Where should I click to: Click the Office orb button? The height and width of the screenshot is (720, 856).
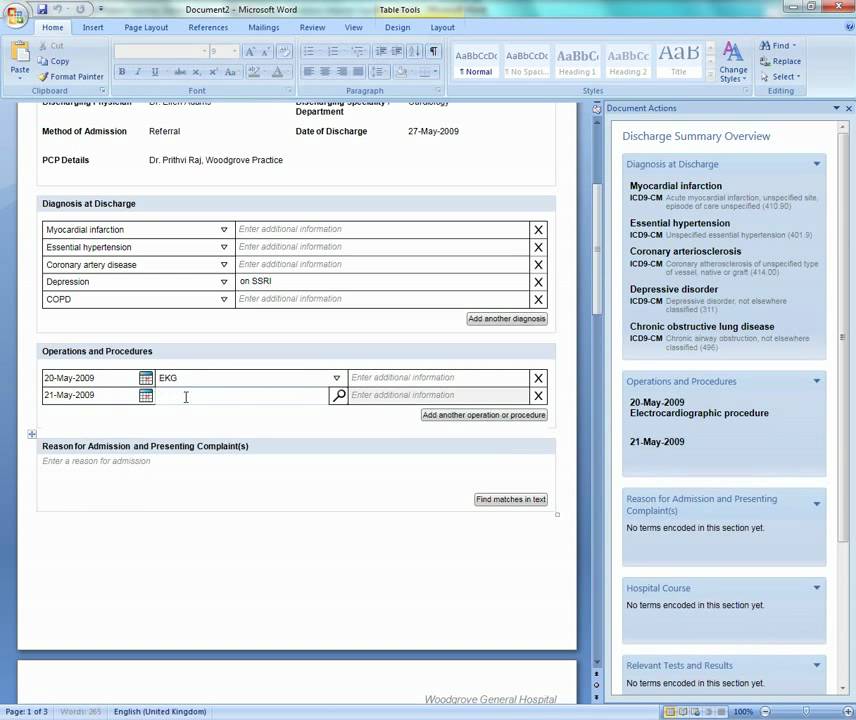click(15, 15)
